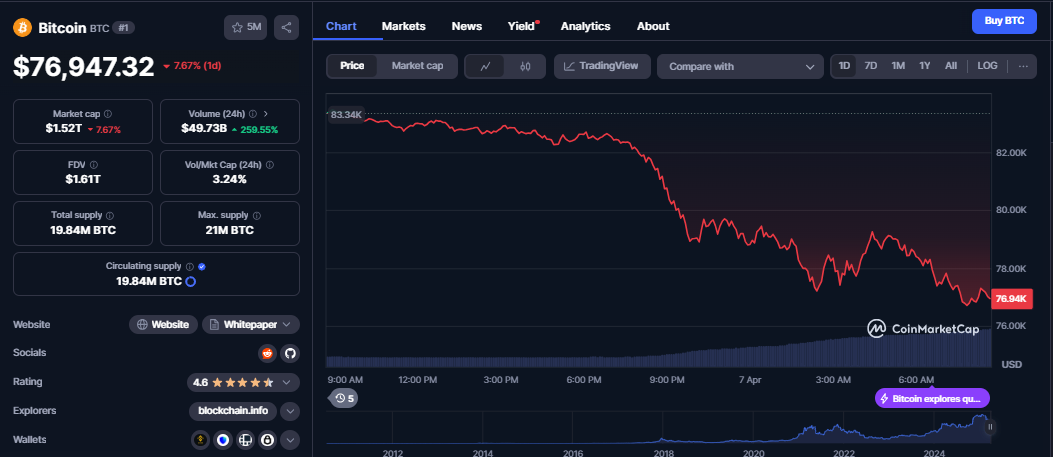The width and height of the screenshot is (1053, 457).
Task: Open the News tab
Action: point(467,26)
